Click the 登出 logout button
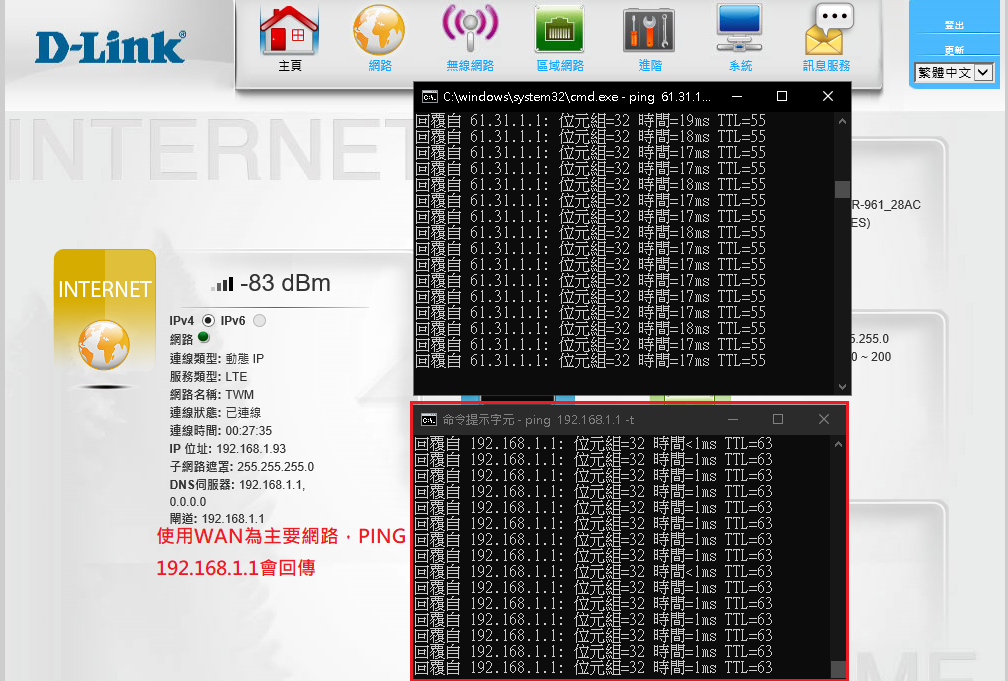 click(954, 25)
